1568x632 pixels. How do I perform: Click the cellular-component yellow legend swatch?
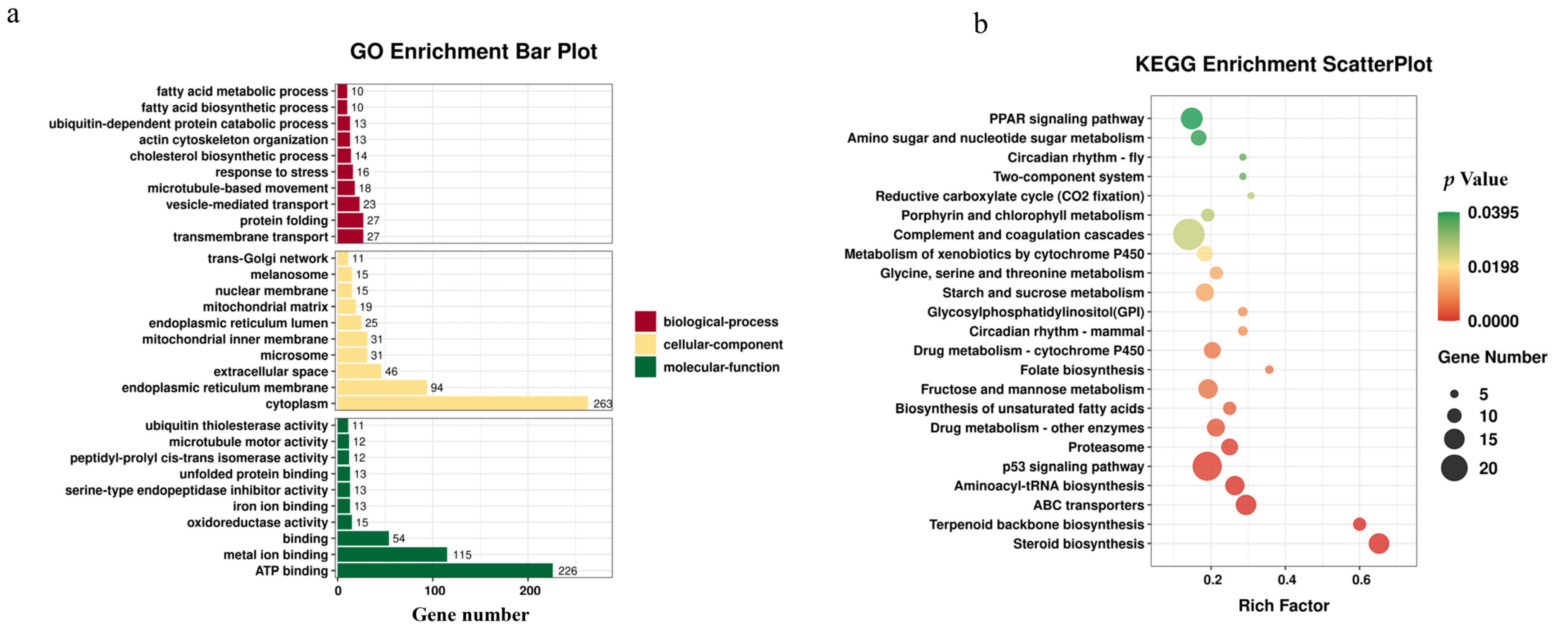pos(645,344)
